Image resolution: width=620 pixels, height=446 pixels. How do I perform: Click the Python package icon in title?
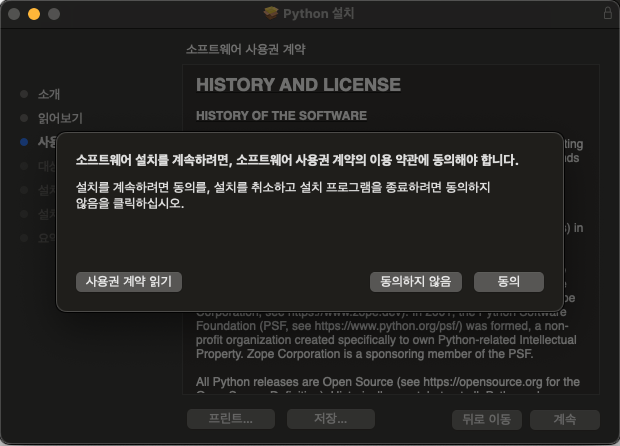271,13
